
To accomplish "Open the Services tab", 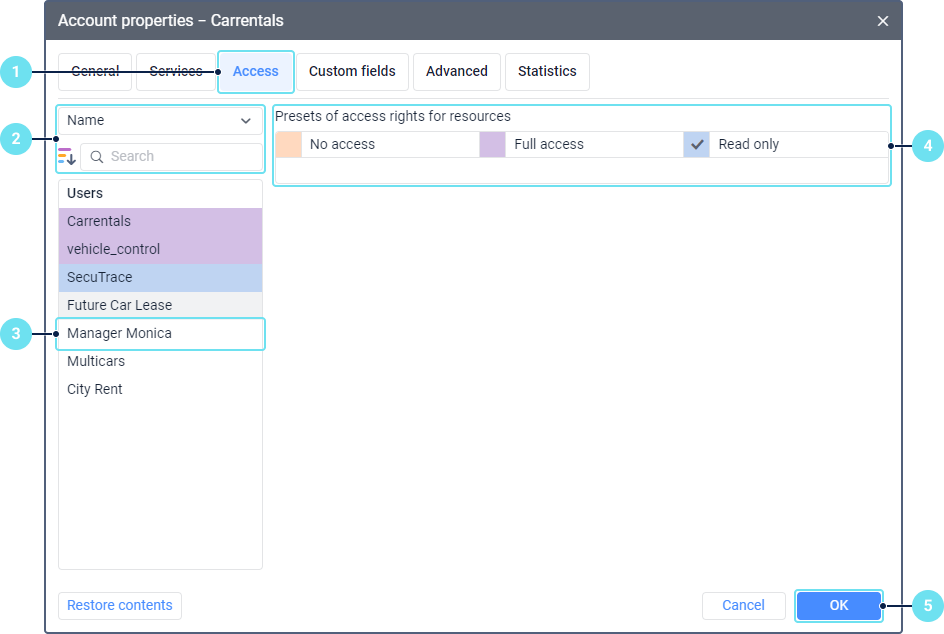I will [175, 72].
